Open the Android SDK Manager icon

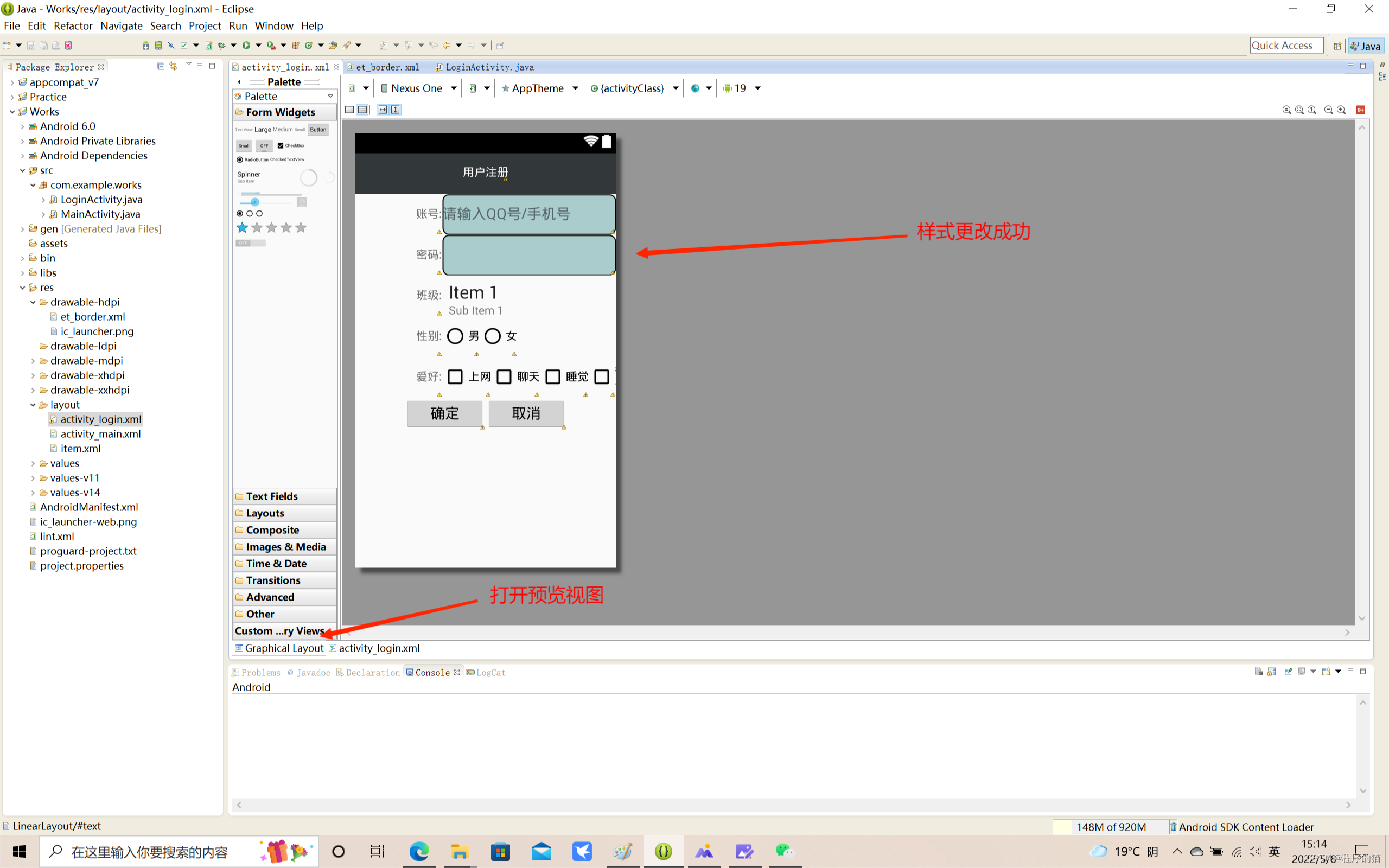click(146, 46)
